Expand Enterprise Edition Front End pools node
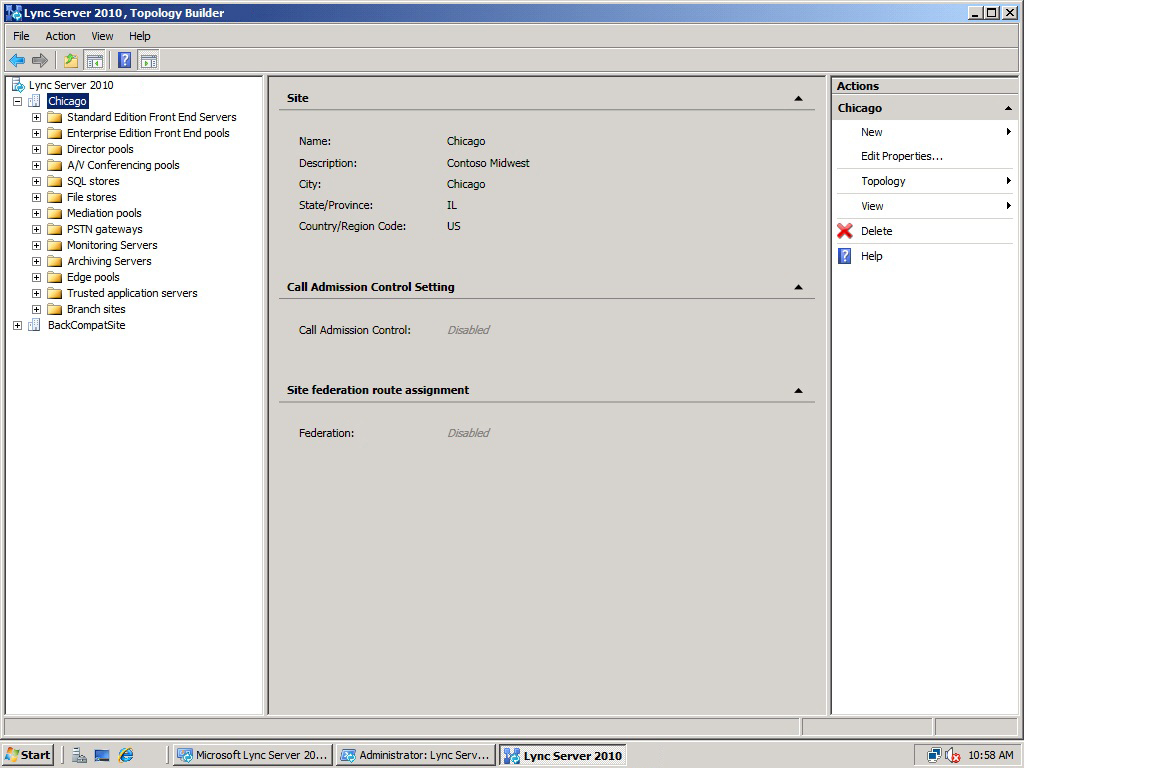Screen dimensions: 1152x768 pyautogui.click(x=36, y=133)
